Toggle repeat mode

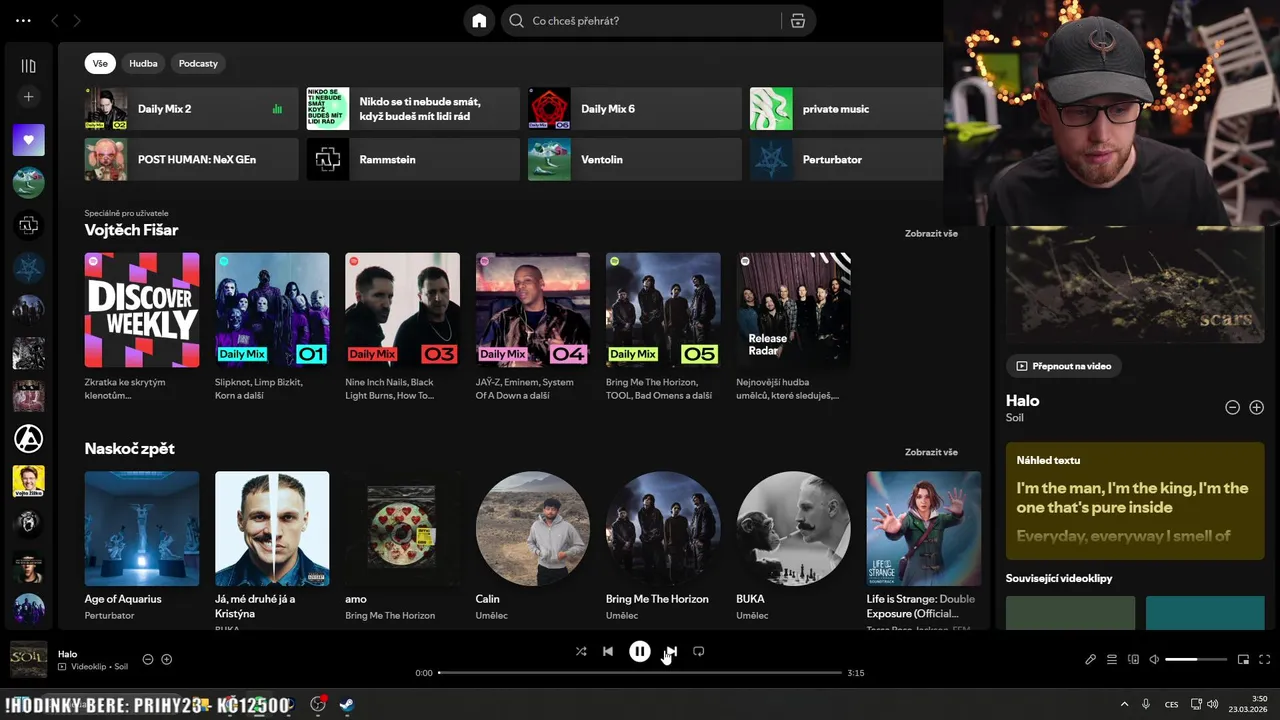pos(699,651)
